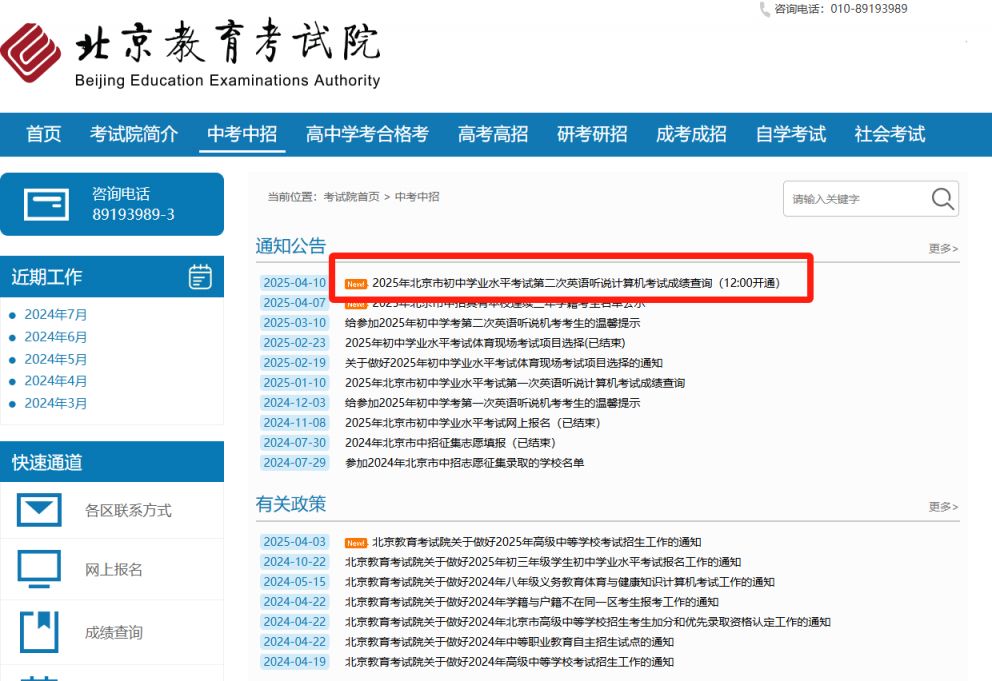This screenshot has height=681, width=992.
Task: Go to the 首页 menu item
Action: click(x=44, y=134)
